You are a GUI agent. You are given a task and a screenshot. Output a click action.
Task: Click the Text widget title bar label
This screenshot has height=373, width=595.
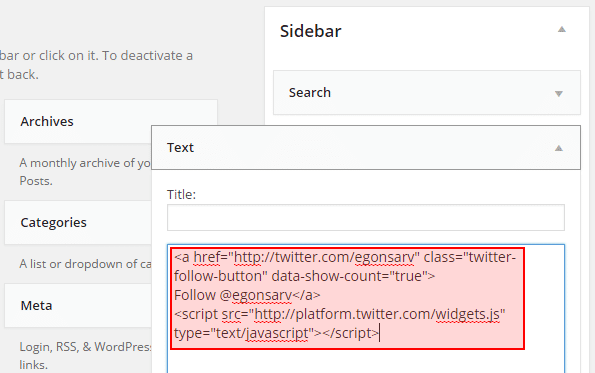180,148
